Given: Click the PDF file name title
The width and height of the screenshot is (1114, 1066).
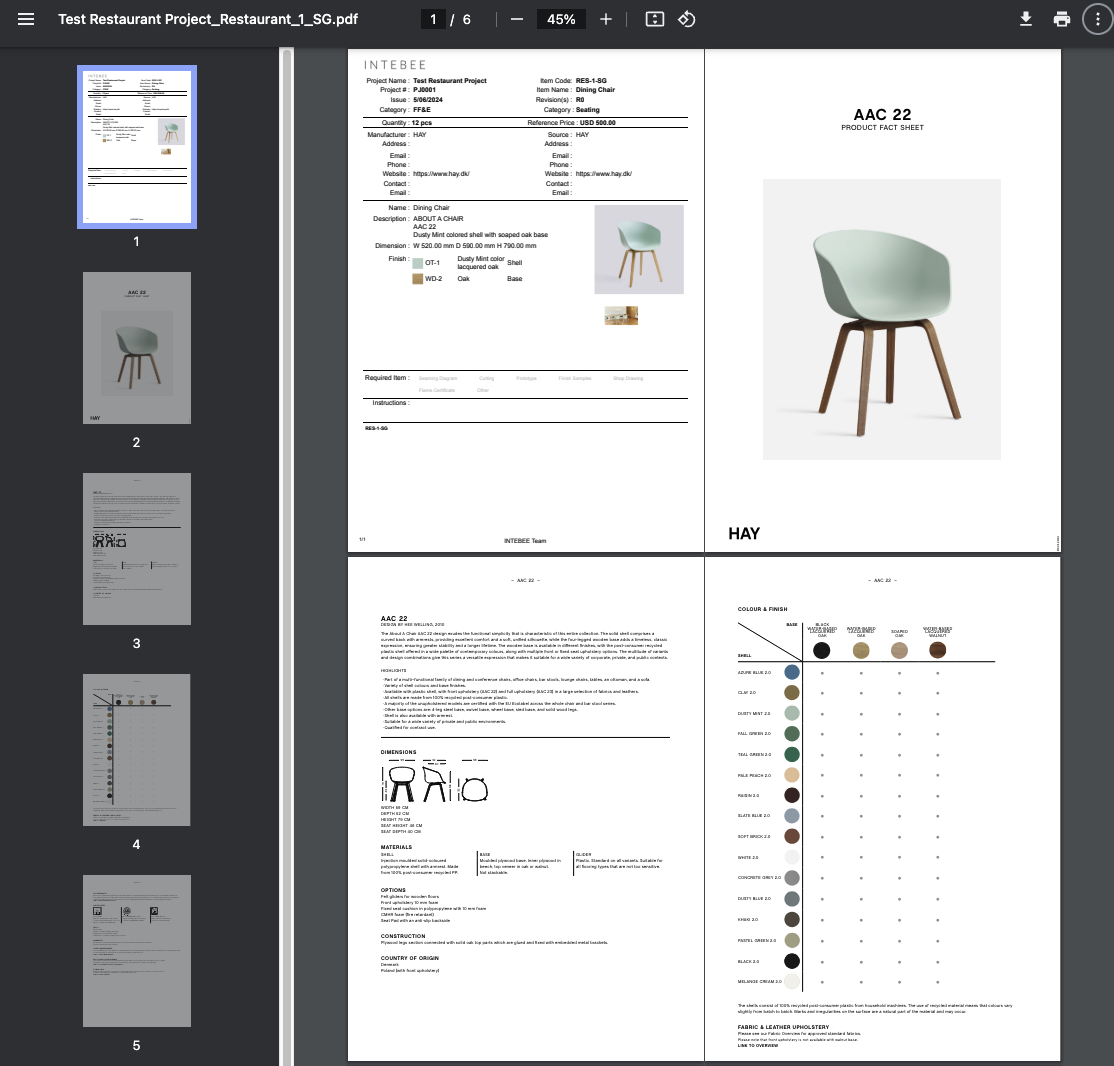Looking at the screenshot, I should click(x=208, y=19).
